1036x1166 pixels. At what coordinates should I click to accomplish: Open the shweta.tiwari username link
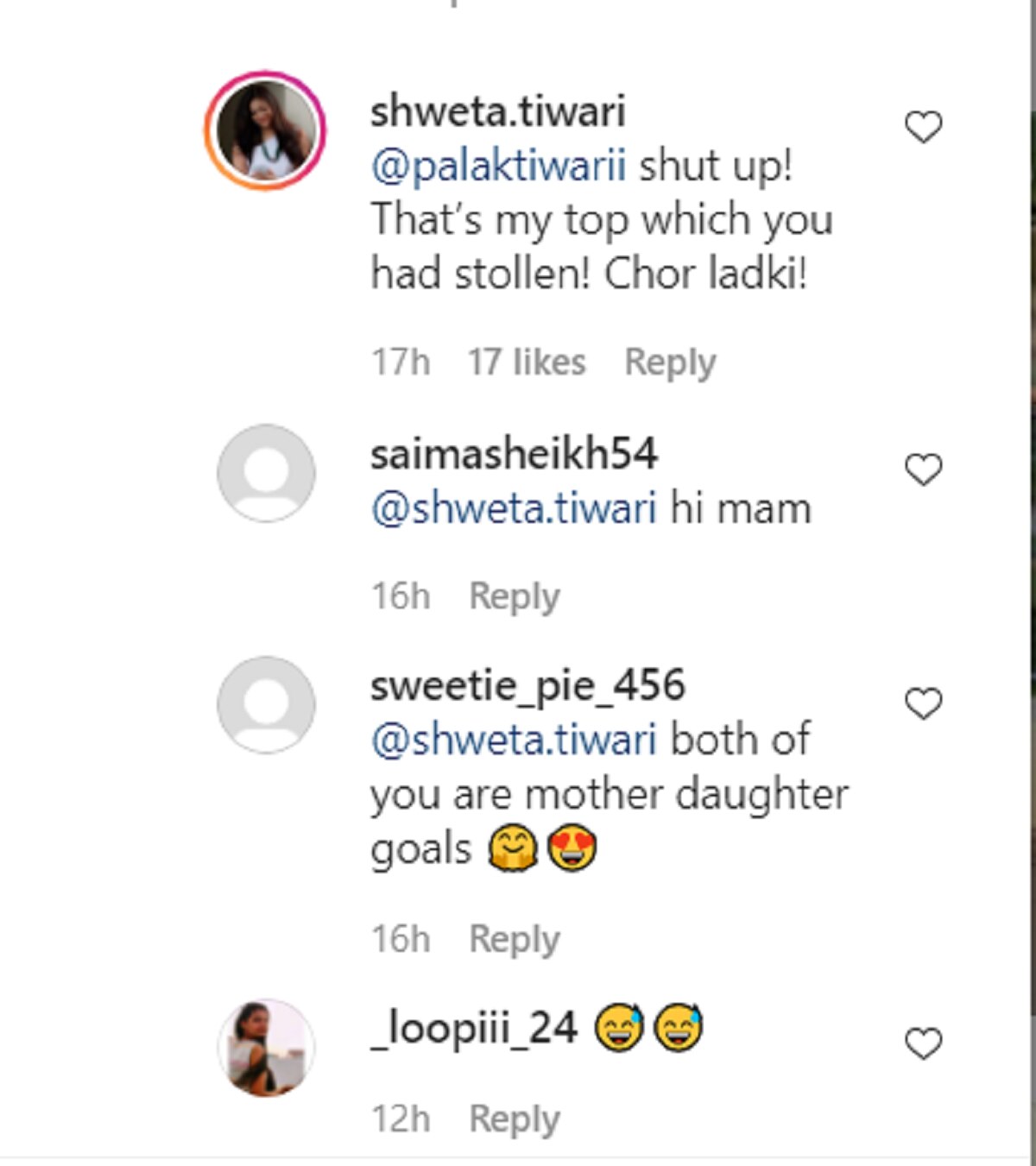click(x=498, y=111)
